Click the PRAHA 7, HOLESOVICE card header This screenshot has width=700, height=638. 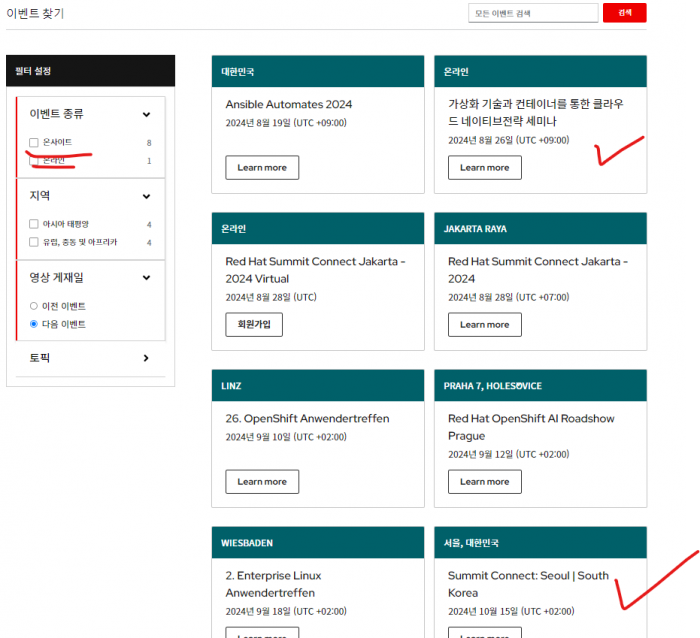point(540,386)
